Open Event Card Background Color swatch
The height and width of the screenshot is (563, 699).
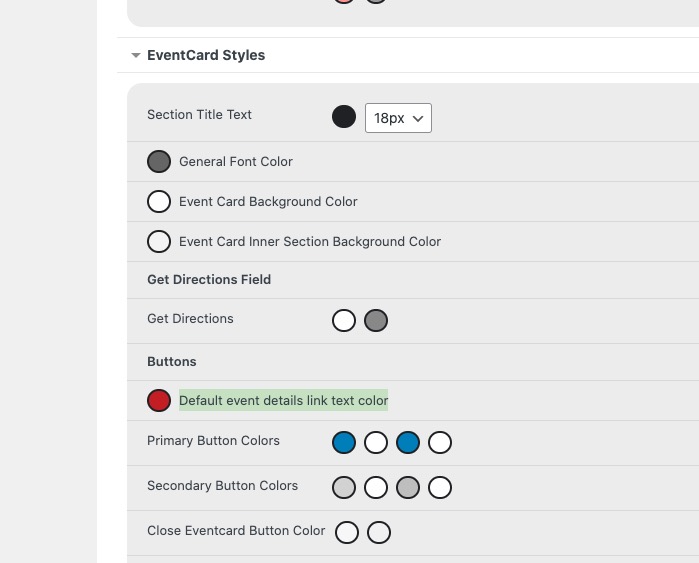click(x=159, y=201)
